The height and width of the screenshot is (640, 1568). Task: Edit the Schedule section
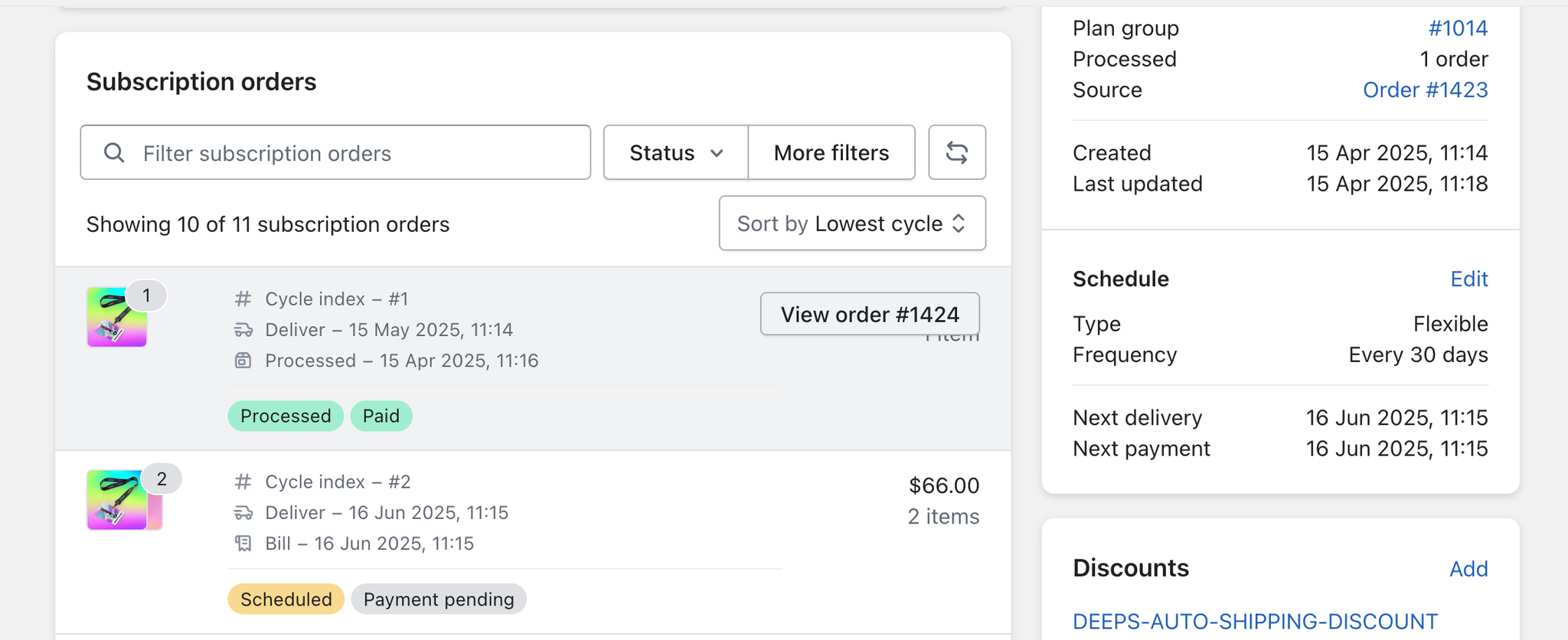pyautogui.click(x=1468, y=279)
